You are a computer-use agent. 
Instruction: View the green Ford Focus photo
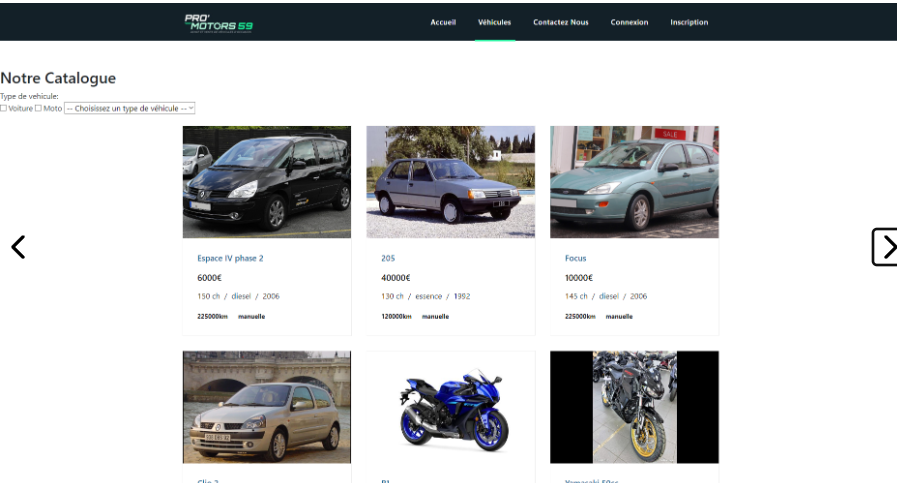(634, 181)
